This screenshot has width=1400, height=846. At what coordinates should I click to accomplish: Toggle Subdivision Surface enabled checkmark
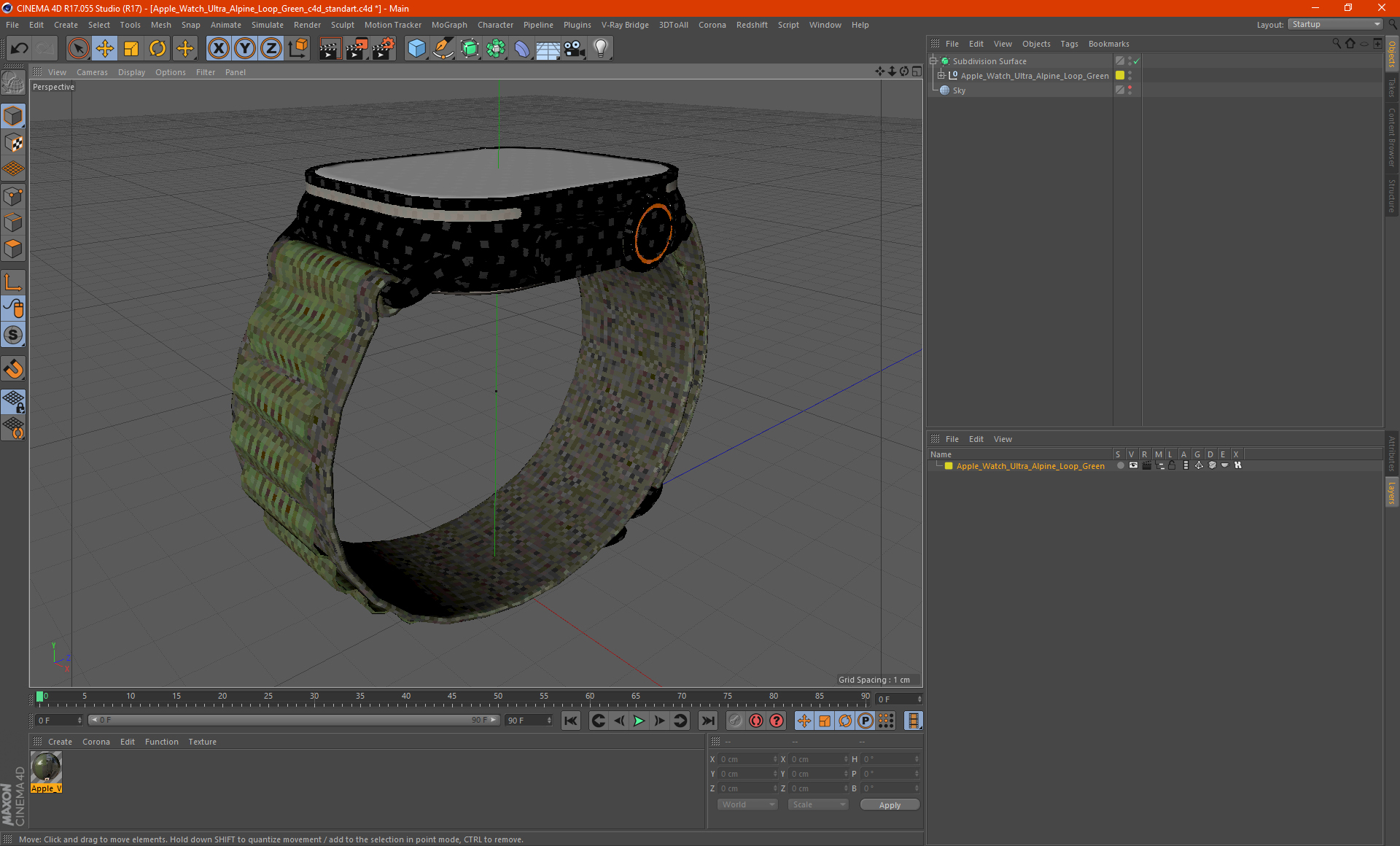coord(1137,61)
